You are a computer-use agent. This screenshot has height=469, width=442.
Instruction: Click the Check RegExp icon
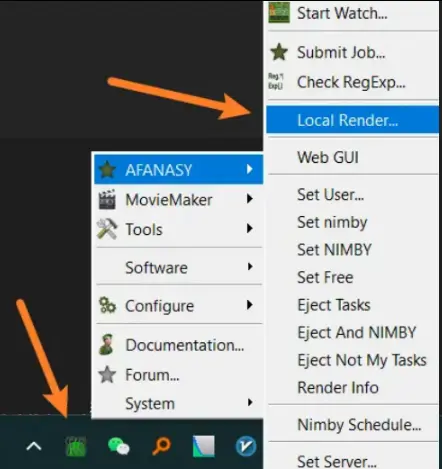[276, 82]
